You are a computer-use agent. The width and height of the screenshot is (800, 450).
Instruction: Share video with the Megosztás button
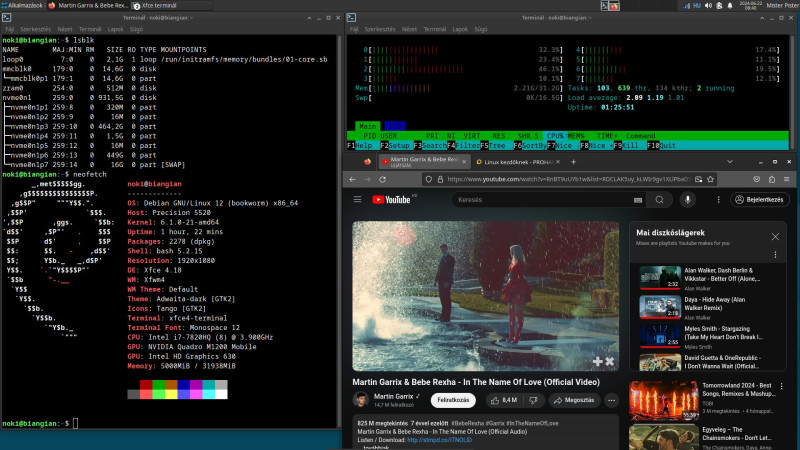point(574,401)
